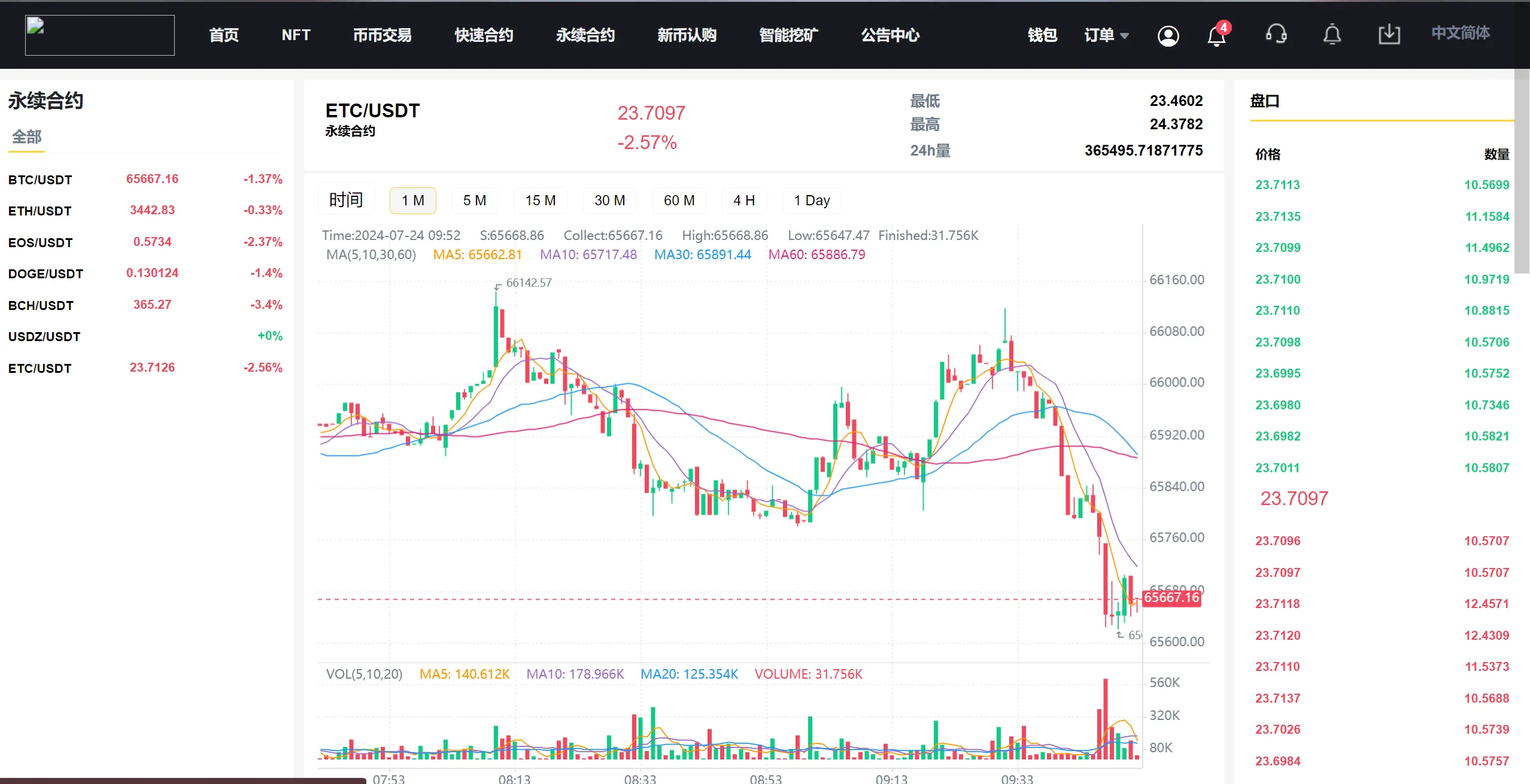Click the MA60: 65886.79 indicator label

816,255
